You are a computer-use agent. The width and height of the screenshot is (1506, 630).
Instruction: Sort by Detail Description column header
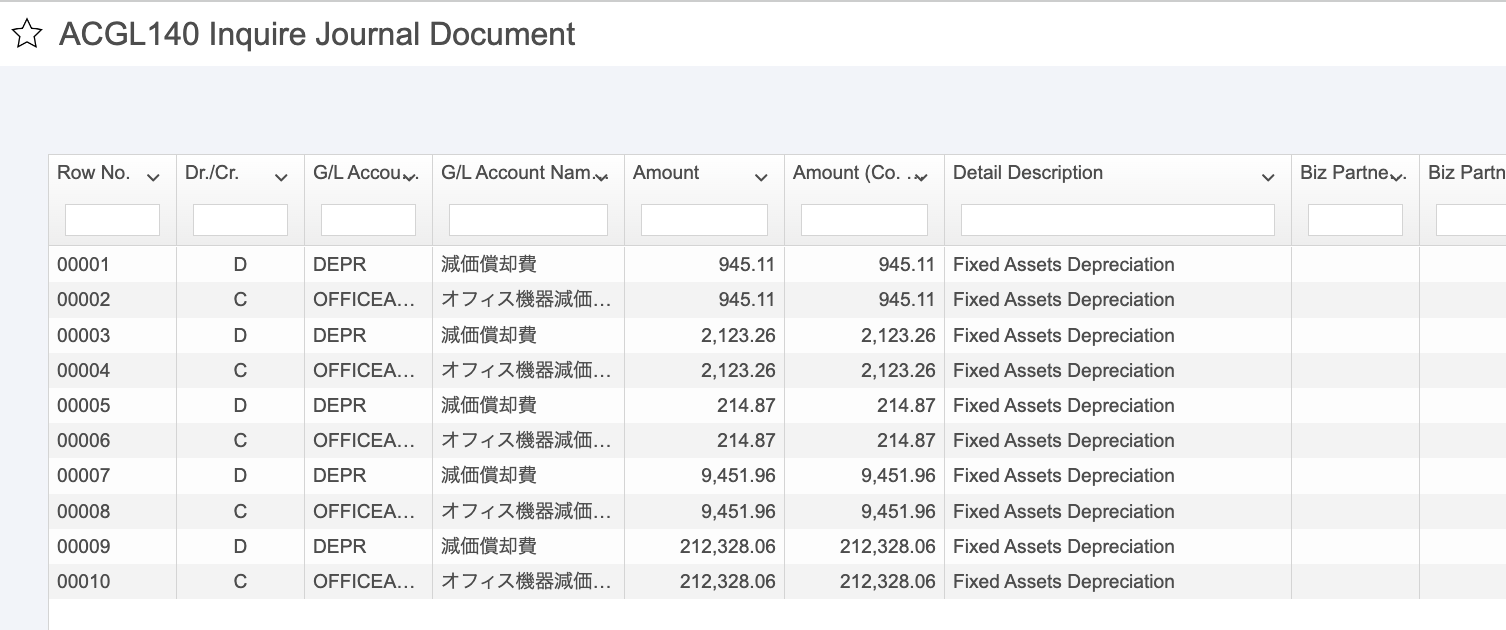1028,173
